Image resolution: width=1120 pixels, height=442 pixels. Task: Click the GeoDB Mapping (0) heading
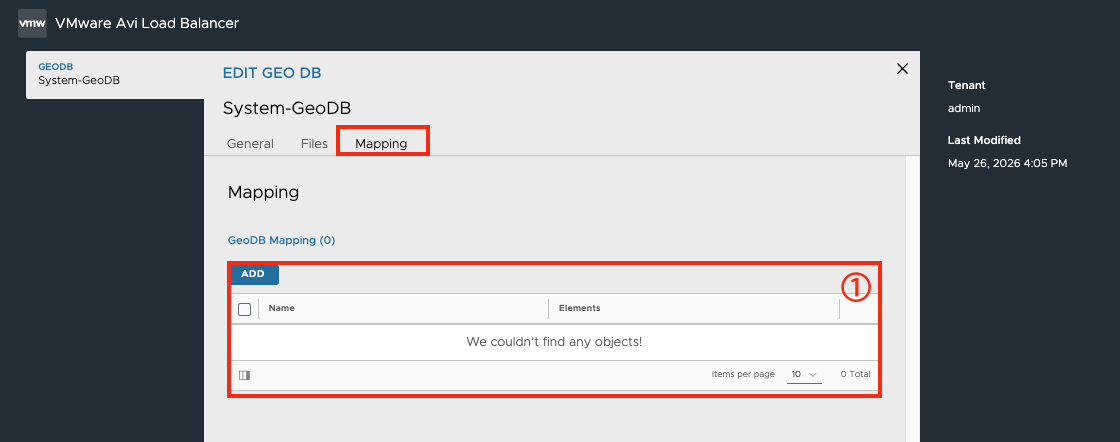coord(281,240)
